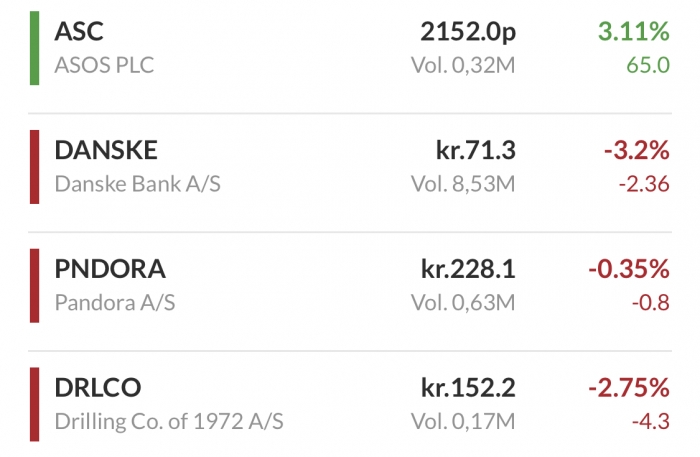Select the DRLCO ticker symbol
700x457 pixels.
(x=98, y=388)
